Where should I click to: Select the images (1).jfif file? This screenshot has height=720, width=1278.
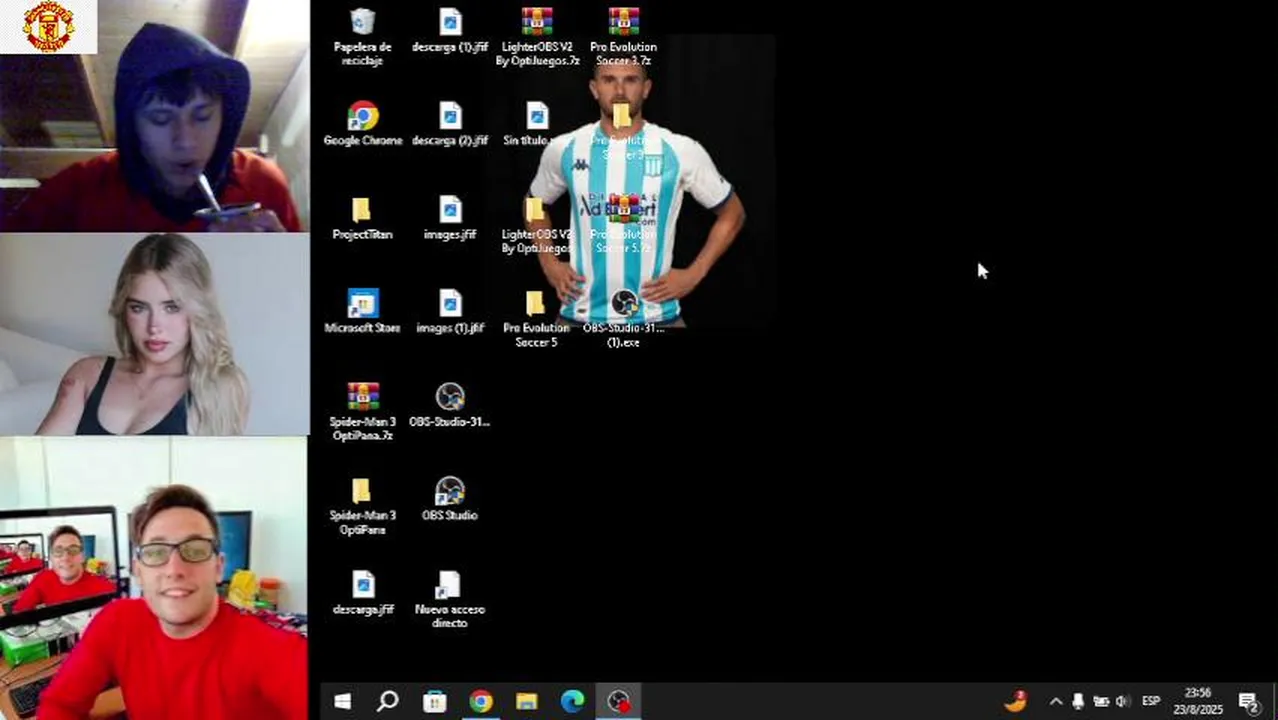pos(449,311)
